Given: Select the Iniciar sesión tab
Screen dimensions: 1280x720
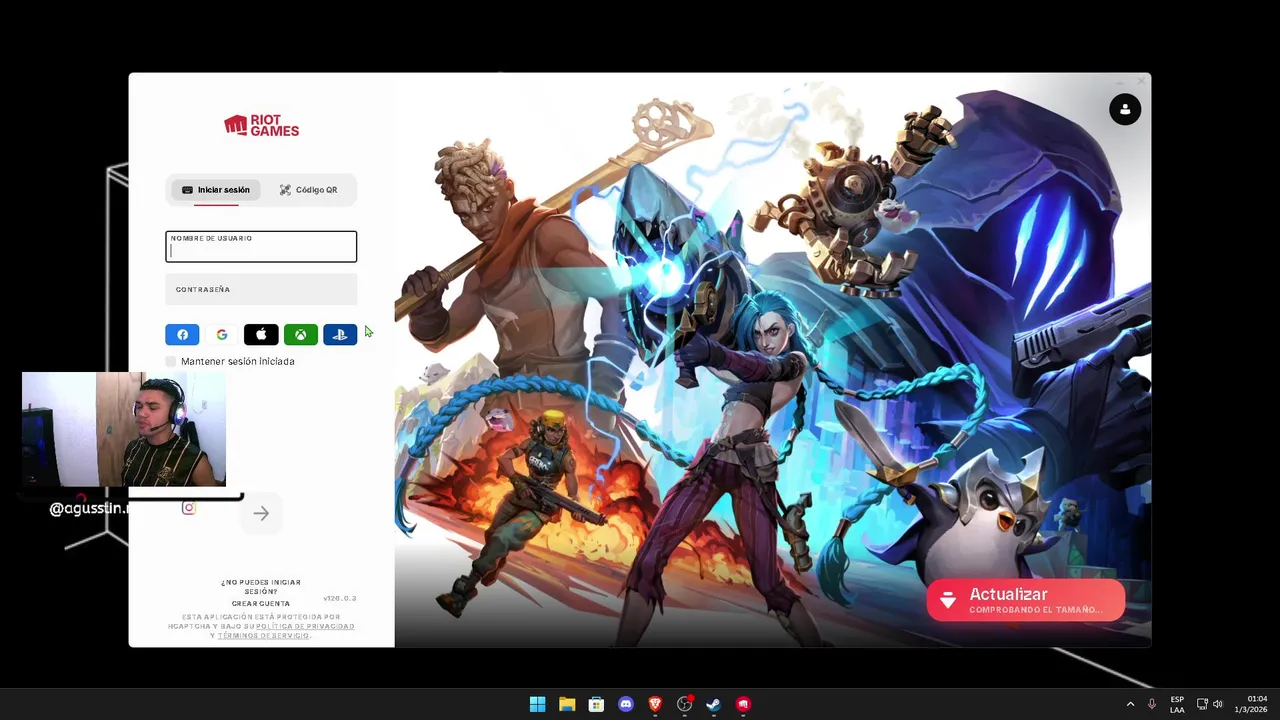Looking at the screenshot, I should (x=216, y=190).
